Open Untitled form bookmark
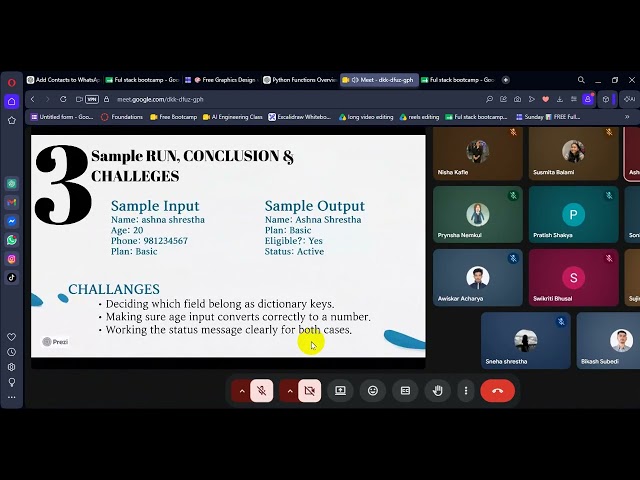640x480 pixels. click(62, 117)
